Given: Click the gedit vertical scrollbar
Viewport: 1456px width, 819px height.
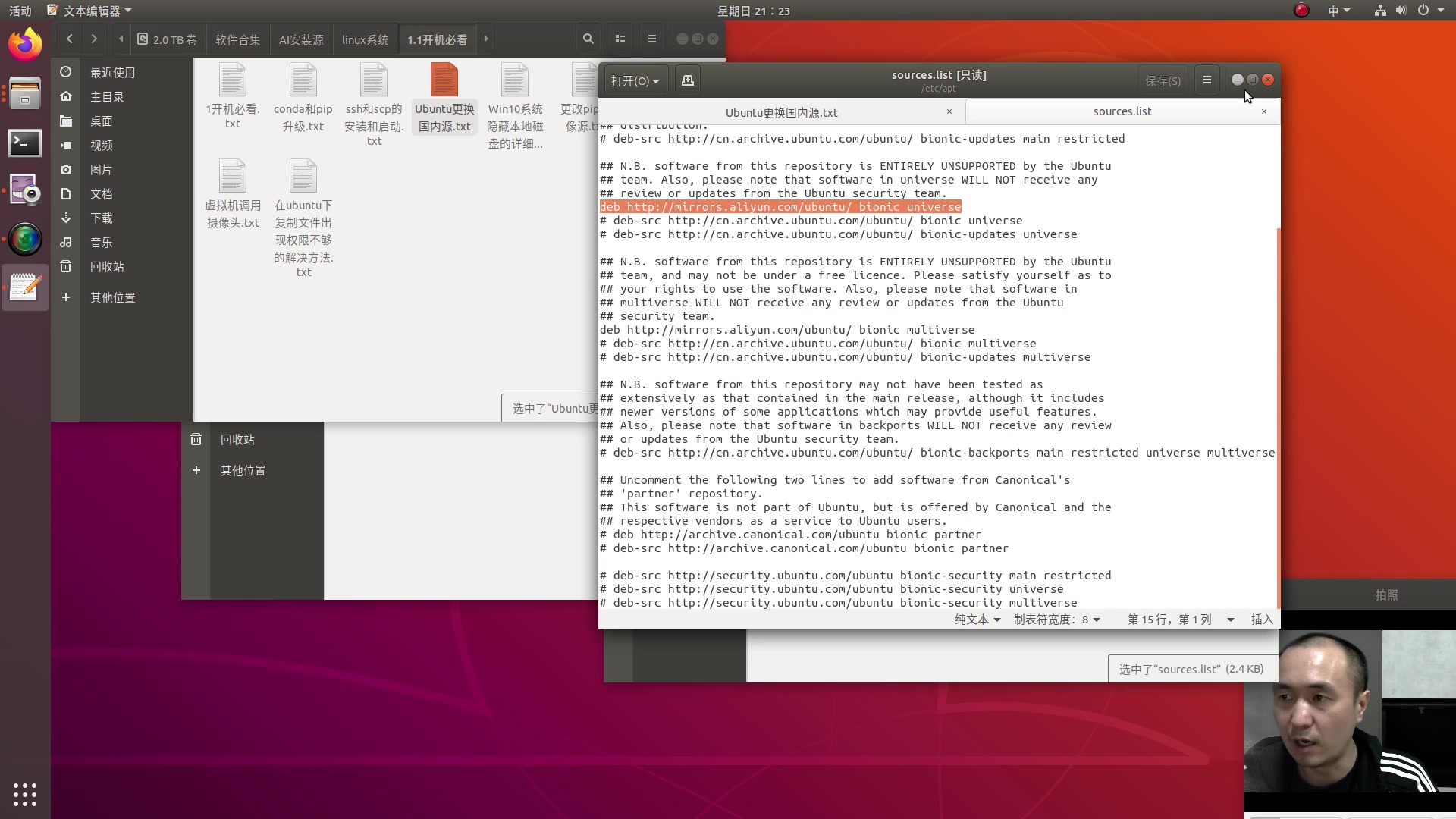Looking at the screenshot, I should click(1278, 417).
